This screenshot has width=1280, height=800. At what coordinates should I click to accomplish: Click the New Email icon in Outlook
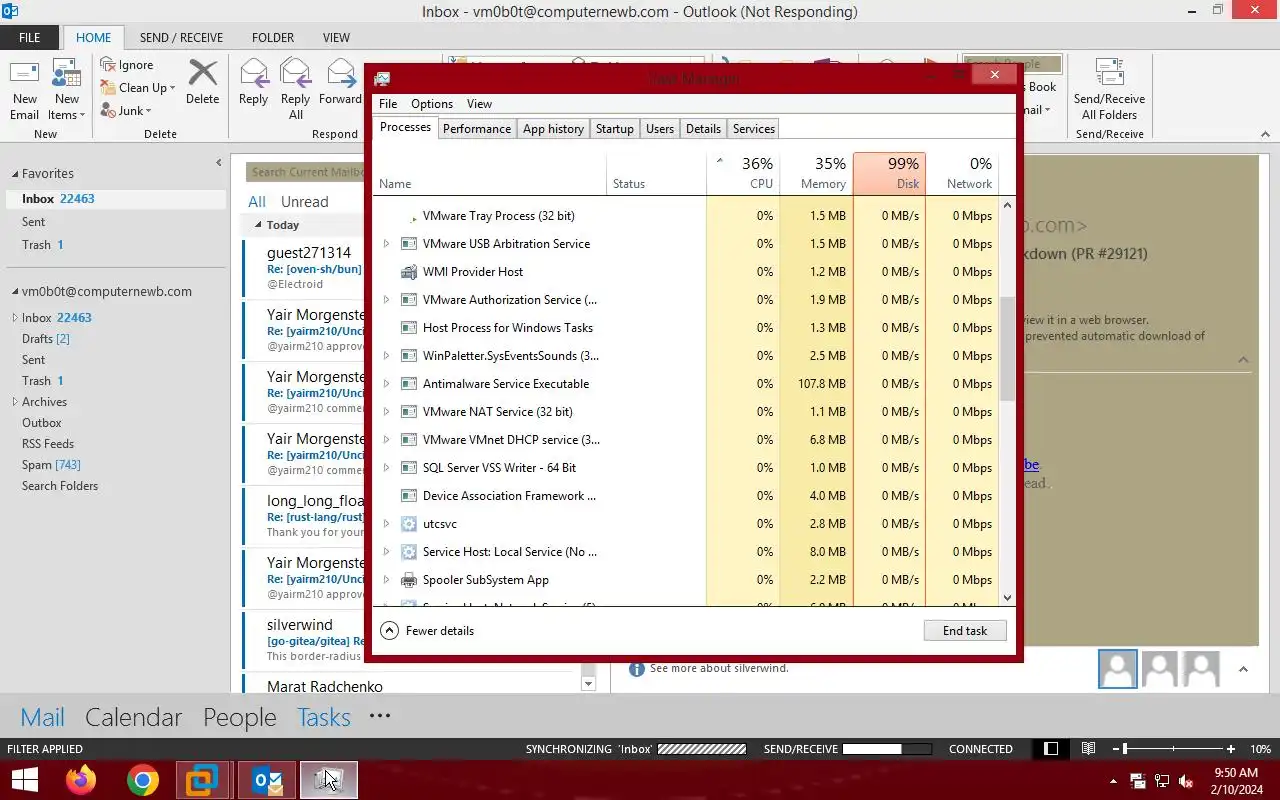tap(24, 74)
